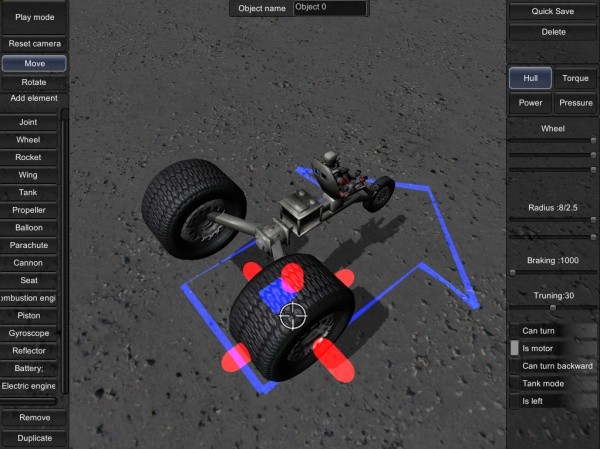Screen dimensions: 600x449
Task: Add a Gyroscope element
Action: click(x=28, y=333)
